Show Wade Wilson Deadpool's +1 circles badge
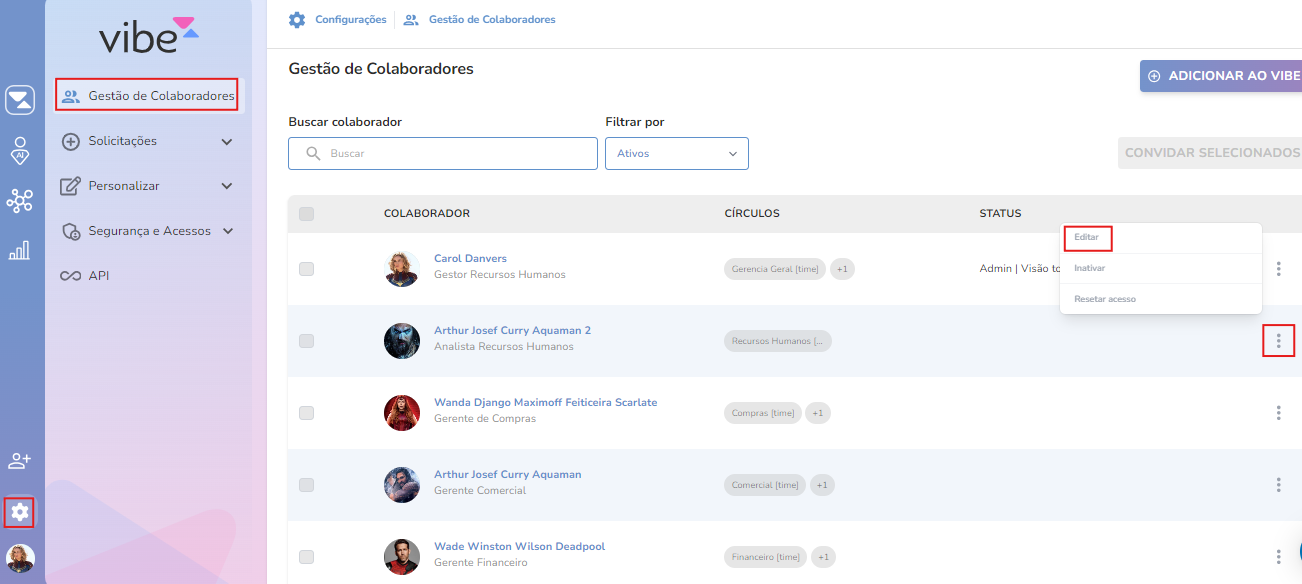 pos(823,557)
